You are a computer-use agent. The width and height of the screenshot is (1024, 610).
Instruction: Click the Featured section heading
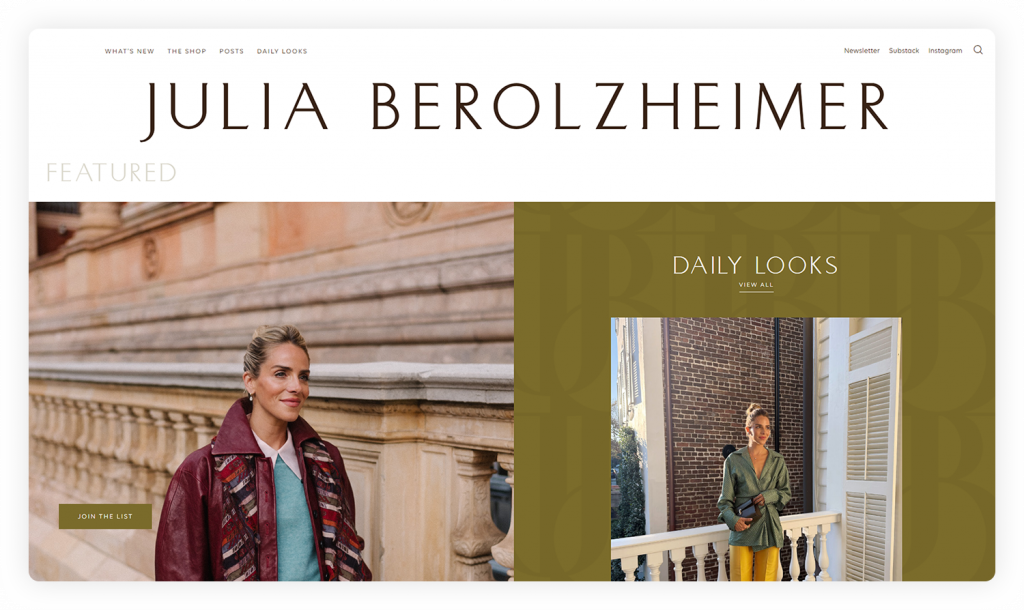pos(111,172)
